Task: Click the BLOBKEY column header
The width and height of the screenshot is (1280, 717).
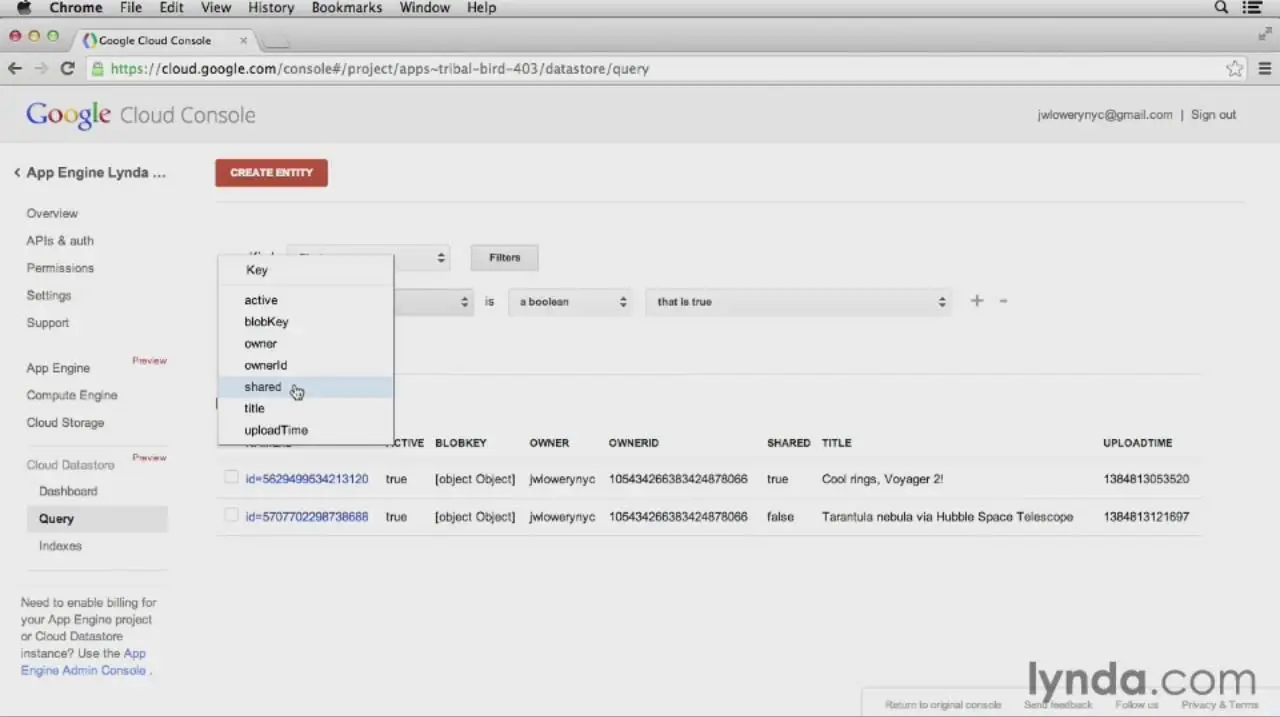Action: coord(461,443)
